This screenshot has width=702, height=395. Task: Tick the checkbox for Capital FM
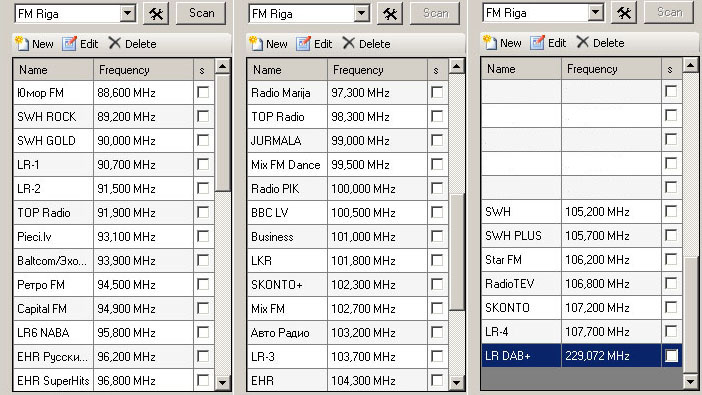203,309
